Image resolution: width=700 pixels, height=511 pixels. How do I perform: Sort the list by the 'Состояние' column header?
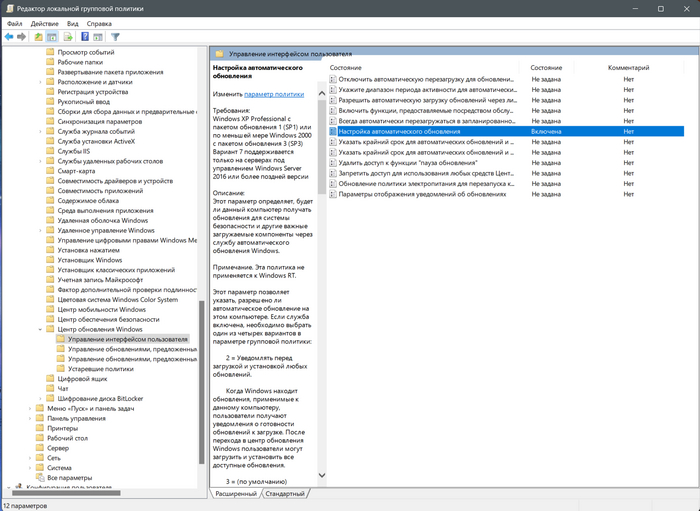546,67
